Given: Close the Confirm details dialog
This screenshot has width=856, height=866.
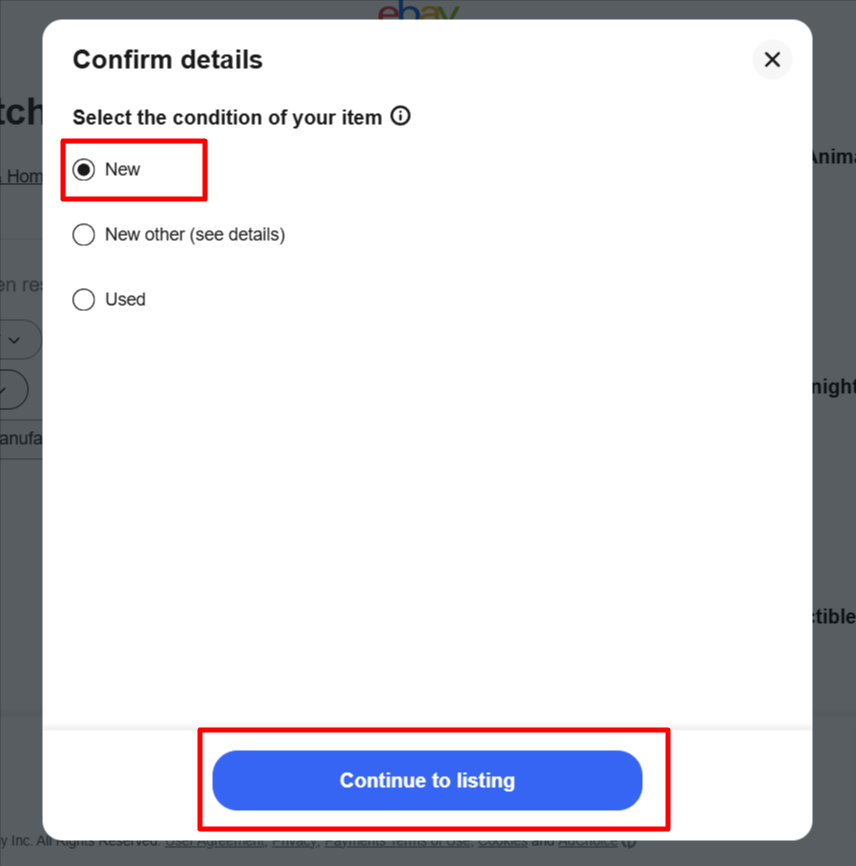Looking at the screenshot, I should [772, 60].
